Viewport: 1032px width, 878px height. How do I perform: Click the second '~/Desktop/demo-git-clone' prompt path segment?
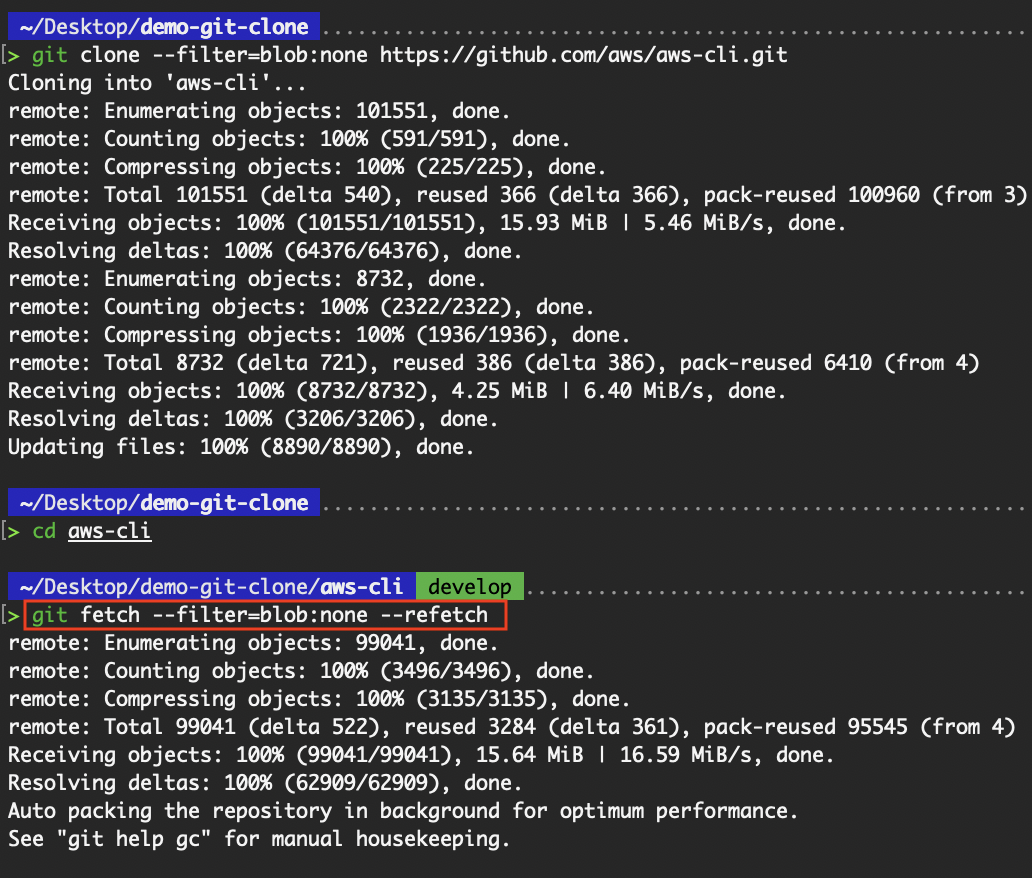[x=164, y=502]
